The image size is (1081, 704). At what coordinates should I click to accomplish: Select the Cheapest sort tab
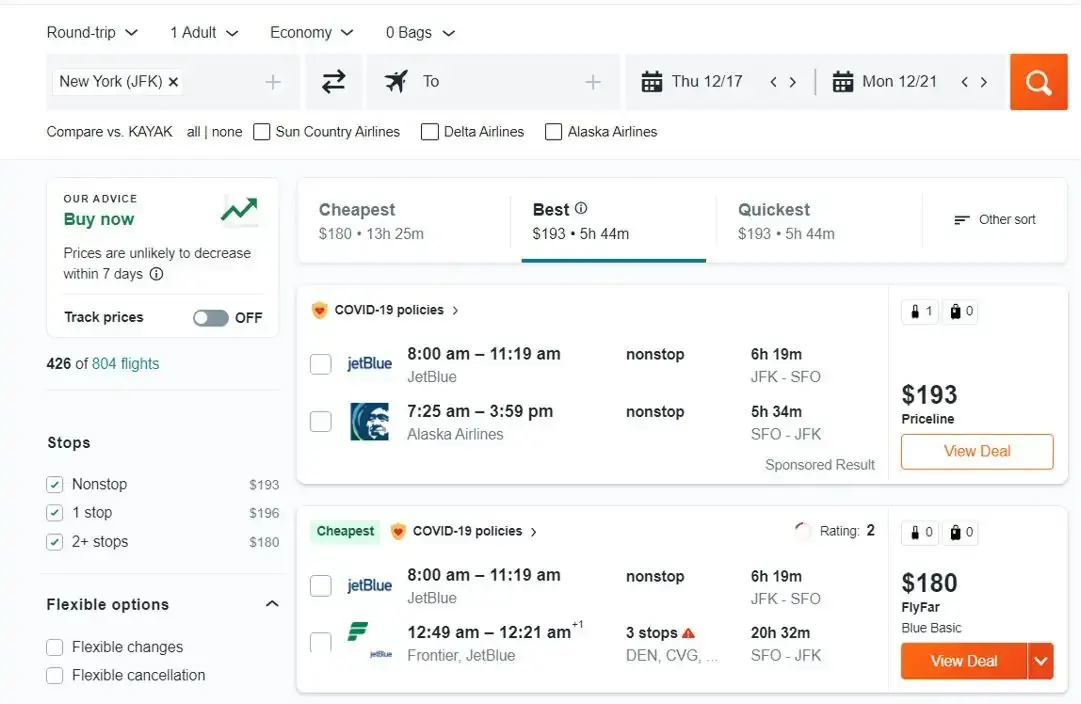pyautogui.click(x=404, y=221)
